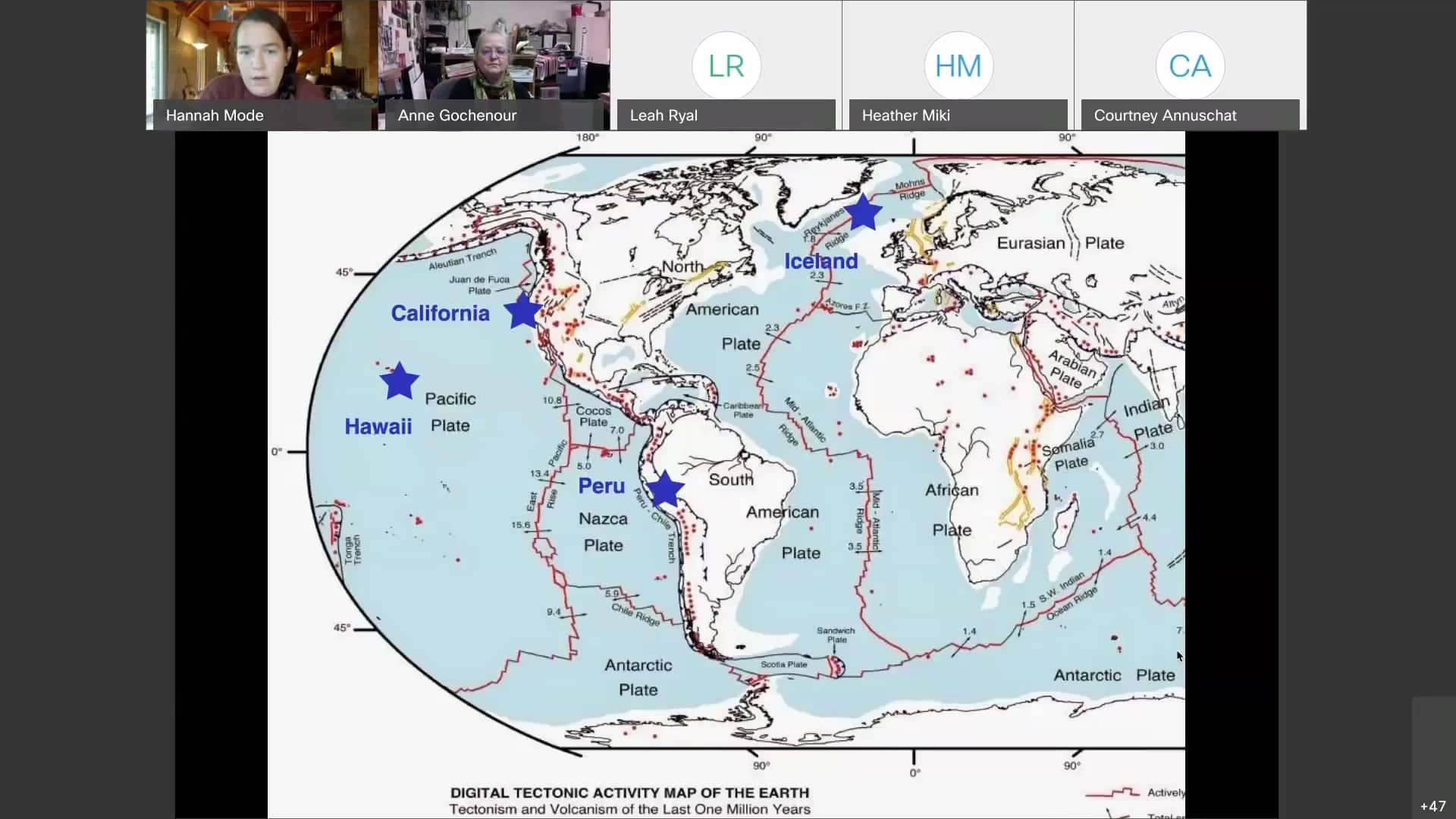The image size is (1456, 819).
Task: Click the HM avatar for Heather Miki
Action: 958,66
